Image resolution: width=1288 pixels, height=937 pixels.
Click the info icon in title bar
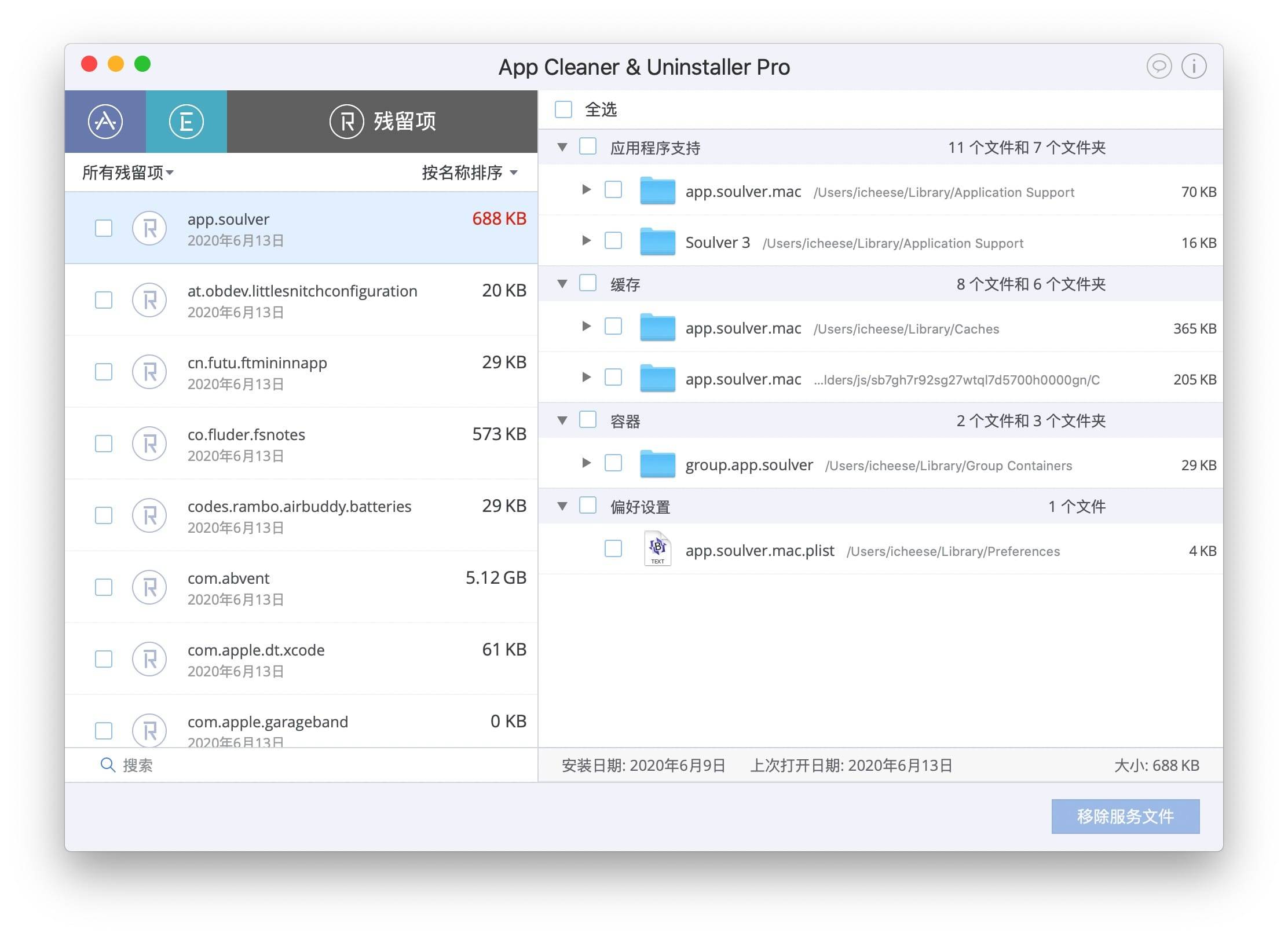(x=1194, y=67)
